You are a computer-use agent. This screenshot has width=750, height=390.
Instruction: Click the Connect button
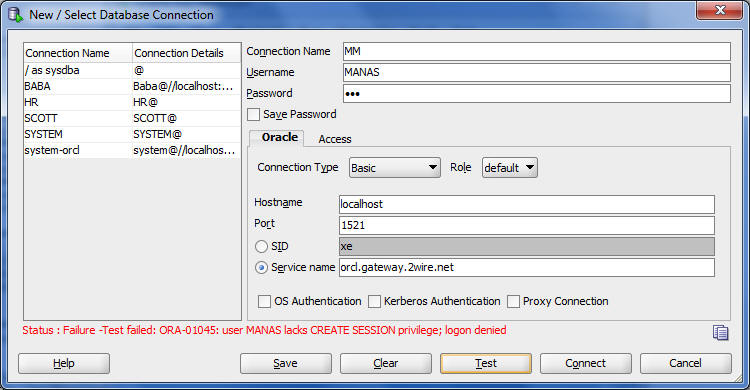(586, 363)
